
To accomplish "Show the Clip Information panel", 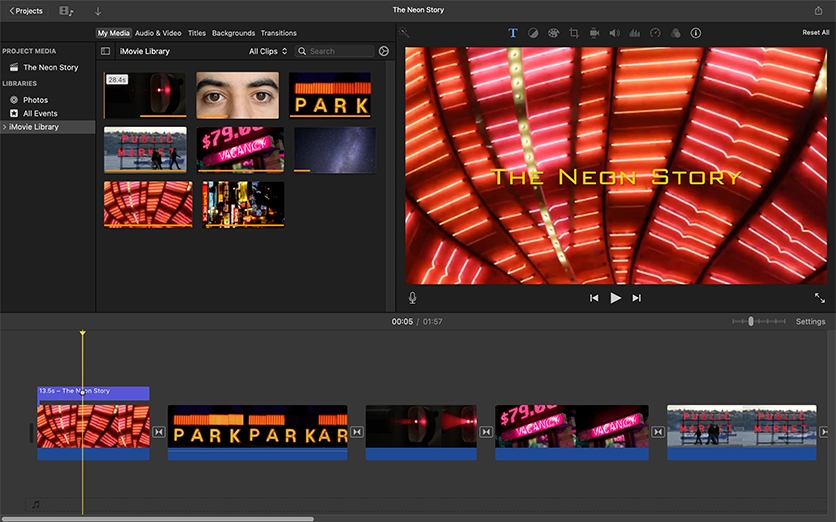I will pos(696,33).
